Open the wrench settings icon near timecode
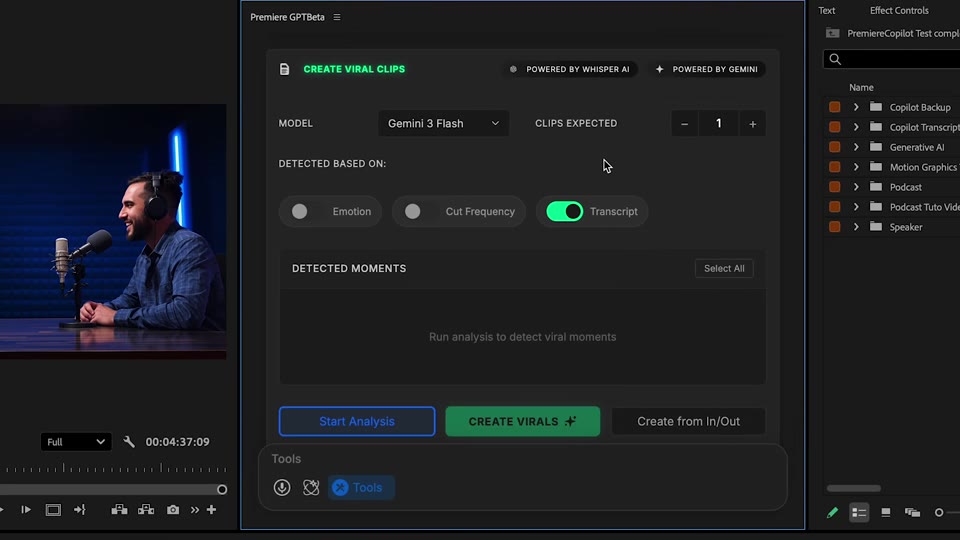 [129, 441]
